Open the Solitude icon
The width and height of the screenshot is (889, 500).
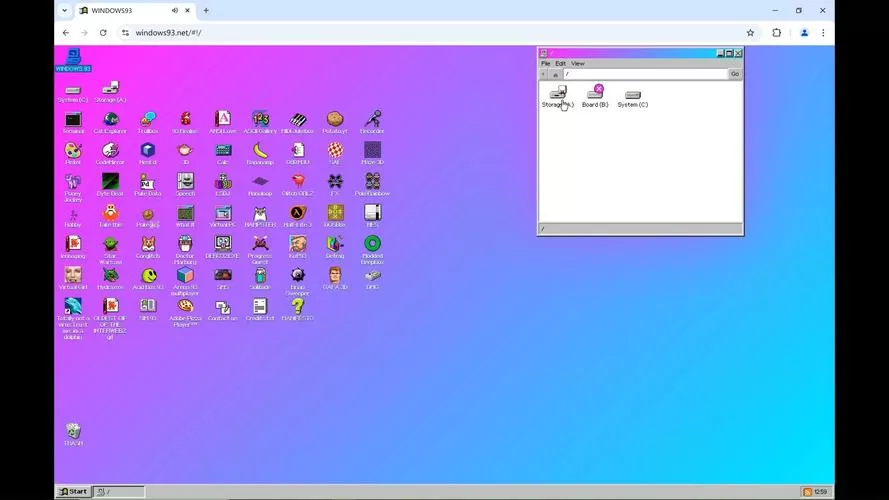pos(260,278)
